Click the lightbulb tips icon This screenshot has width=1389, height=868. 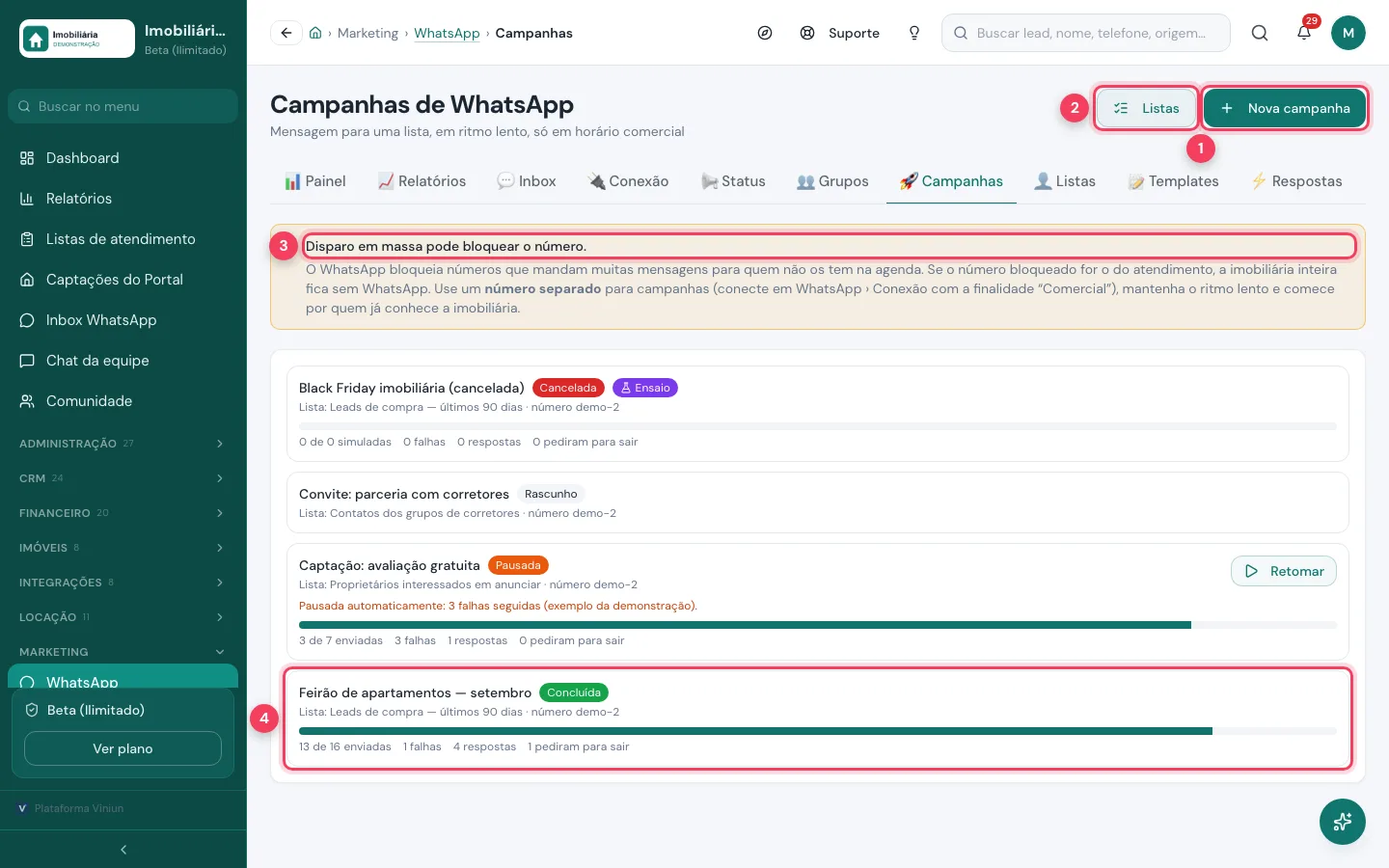(x=914, y=33)
